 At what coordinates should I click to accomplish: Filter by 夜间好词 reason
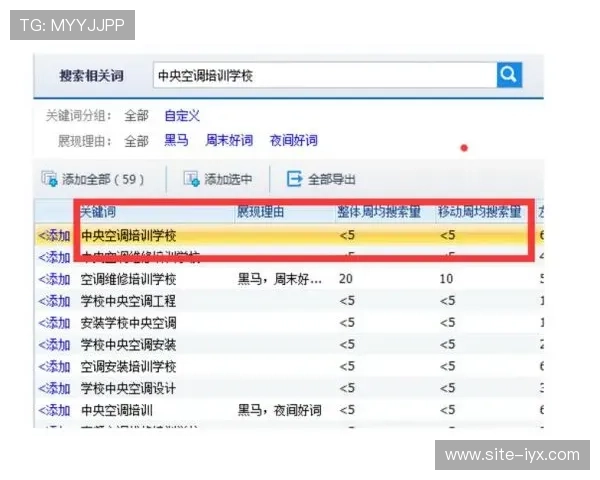coord(293,140)
